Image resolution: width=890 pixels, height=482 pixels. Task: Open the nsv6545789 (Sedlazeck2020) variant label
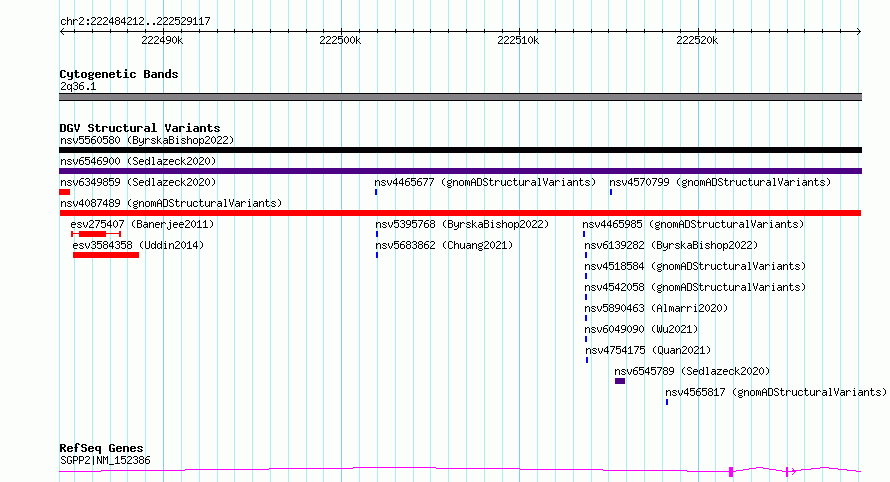[x=692, y=371]
